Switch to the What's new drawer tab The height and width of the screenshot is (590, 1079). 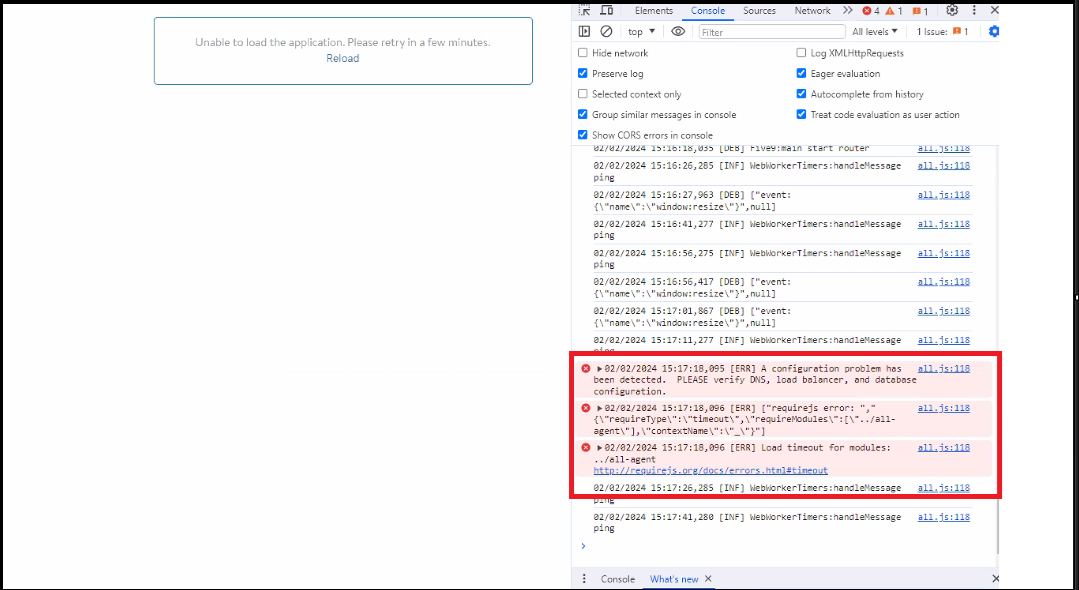click(x=673, y=578)
